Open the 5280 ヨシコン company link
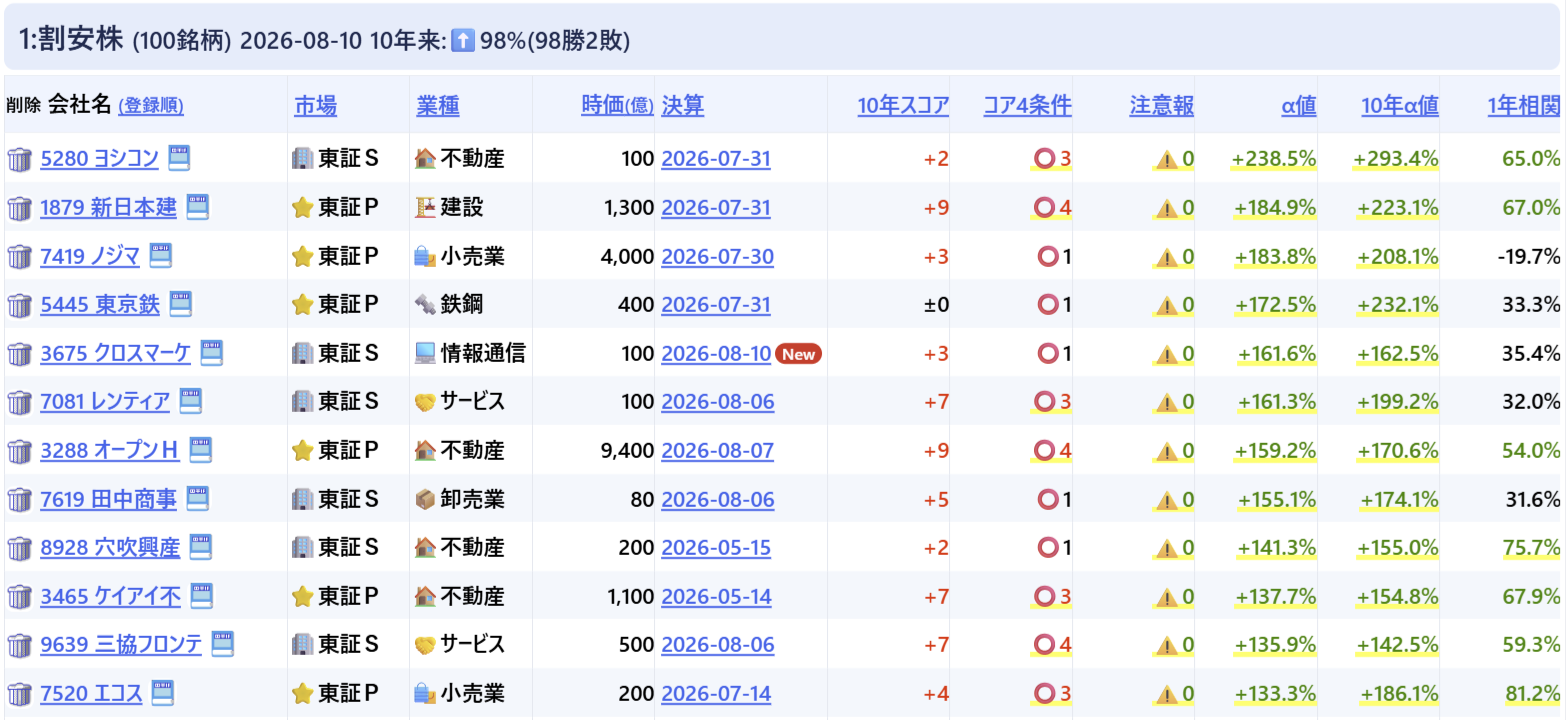Image resolution: width=1566 pixels, height=720 pixels. [100, 159]
